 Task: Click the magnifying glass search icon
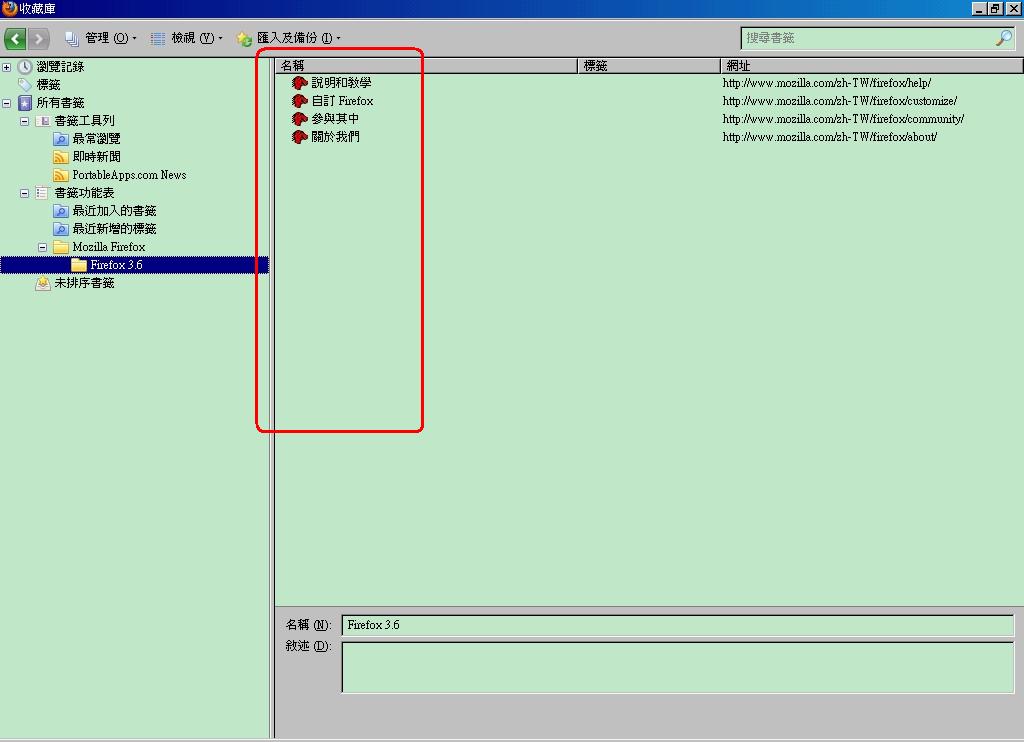click(x=1004, y=38)
